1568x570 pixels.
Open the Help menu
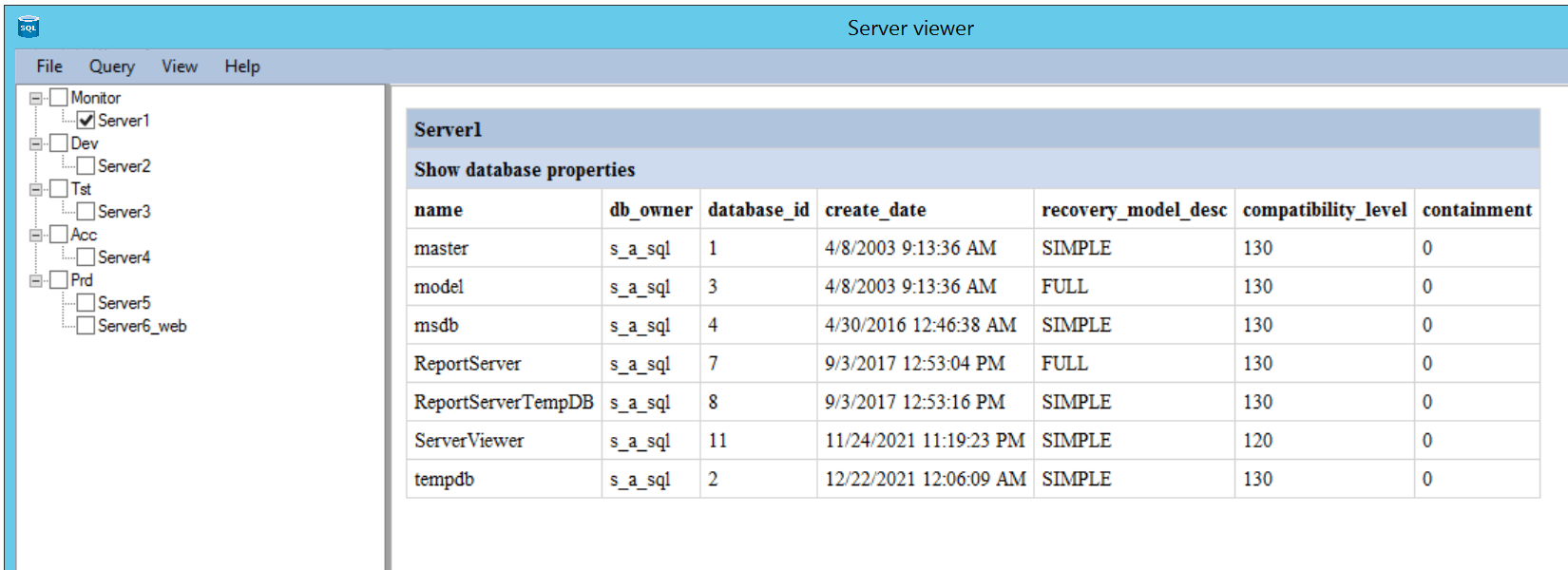coord(241,66)
